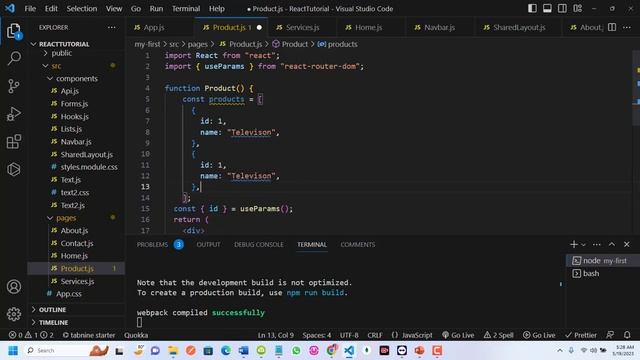Open styles.module.css in explorer
This screenshot has height=360, width=640.
89,167
